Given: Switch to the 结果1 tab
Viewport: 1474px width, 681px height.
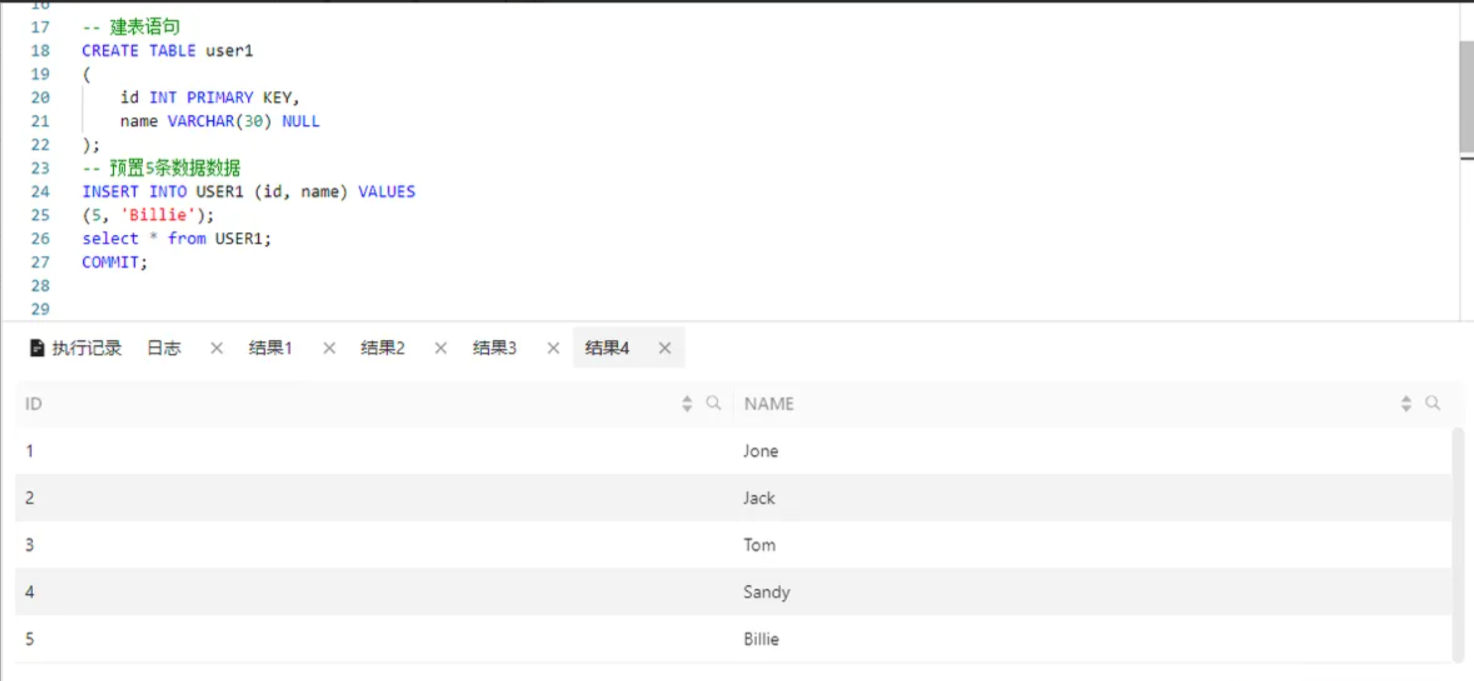Looking at the screenshot, I should [270, 348].
